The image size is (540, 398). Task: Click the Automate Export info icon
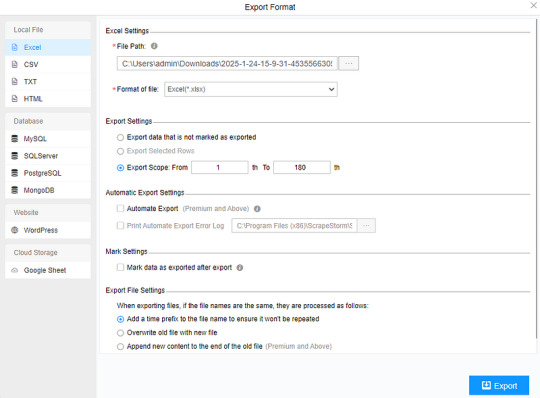point(257,209)
